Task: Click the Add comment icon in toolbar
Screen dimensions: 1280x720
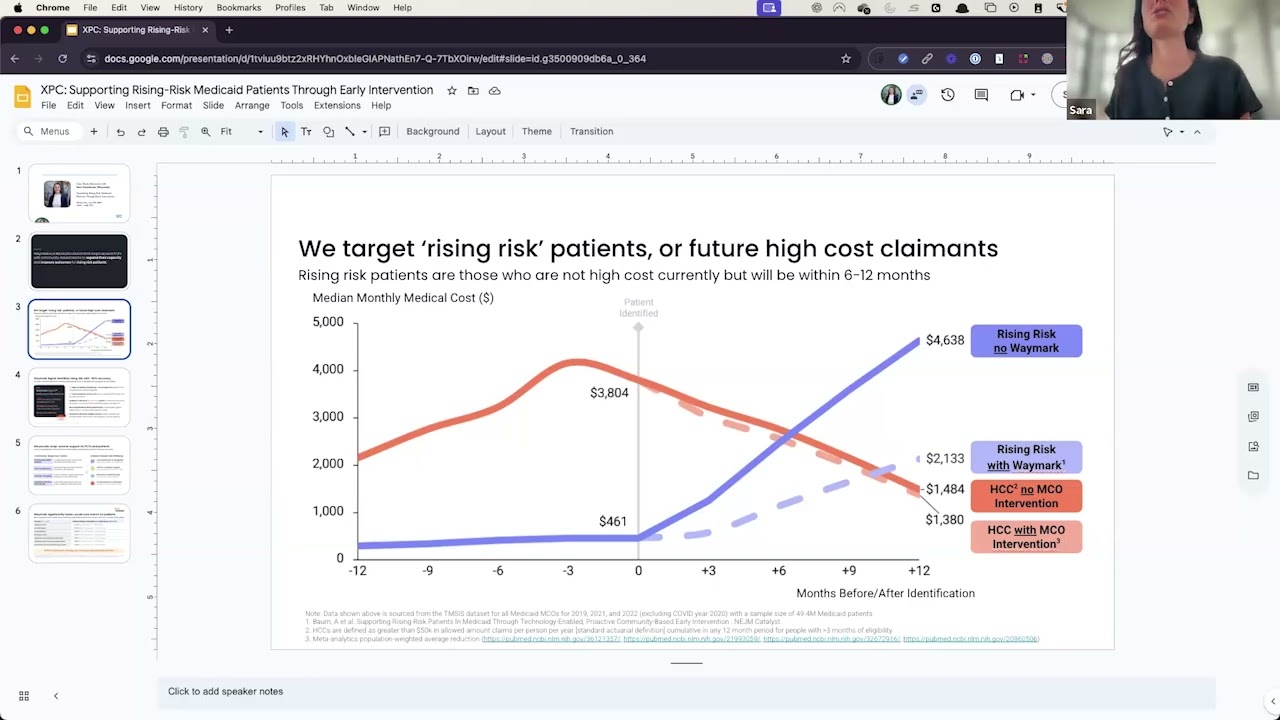Action: (x=384, y=132)
